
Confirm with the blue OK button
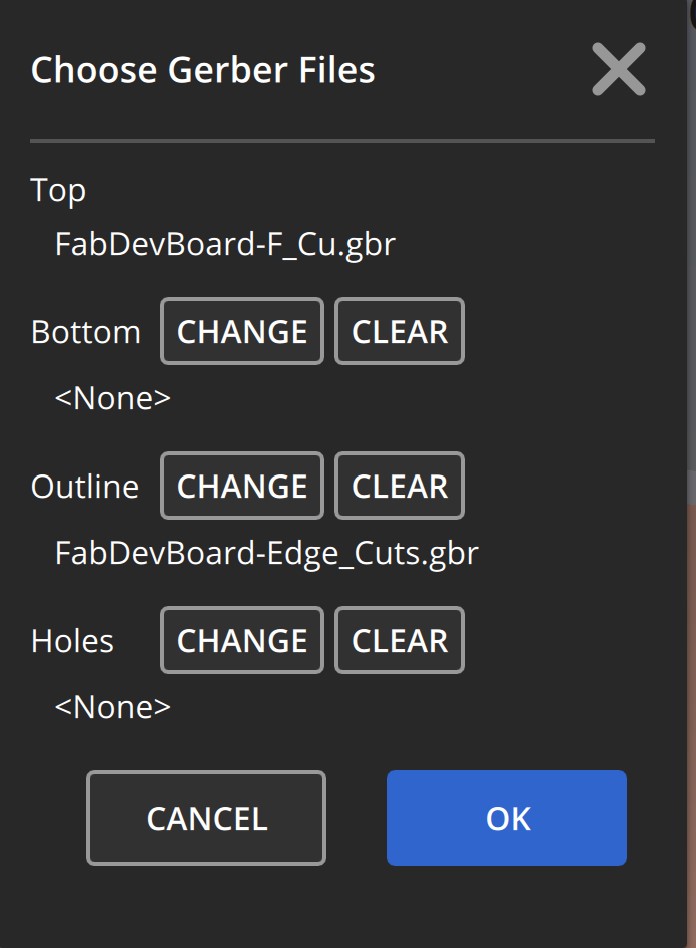point(507,819)
